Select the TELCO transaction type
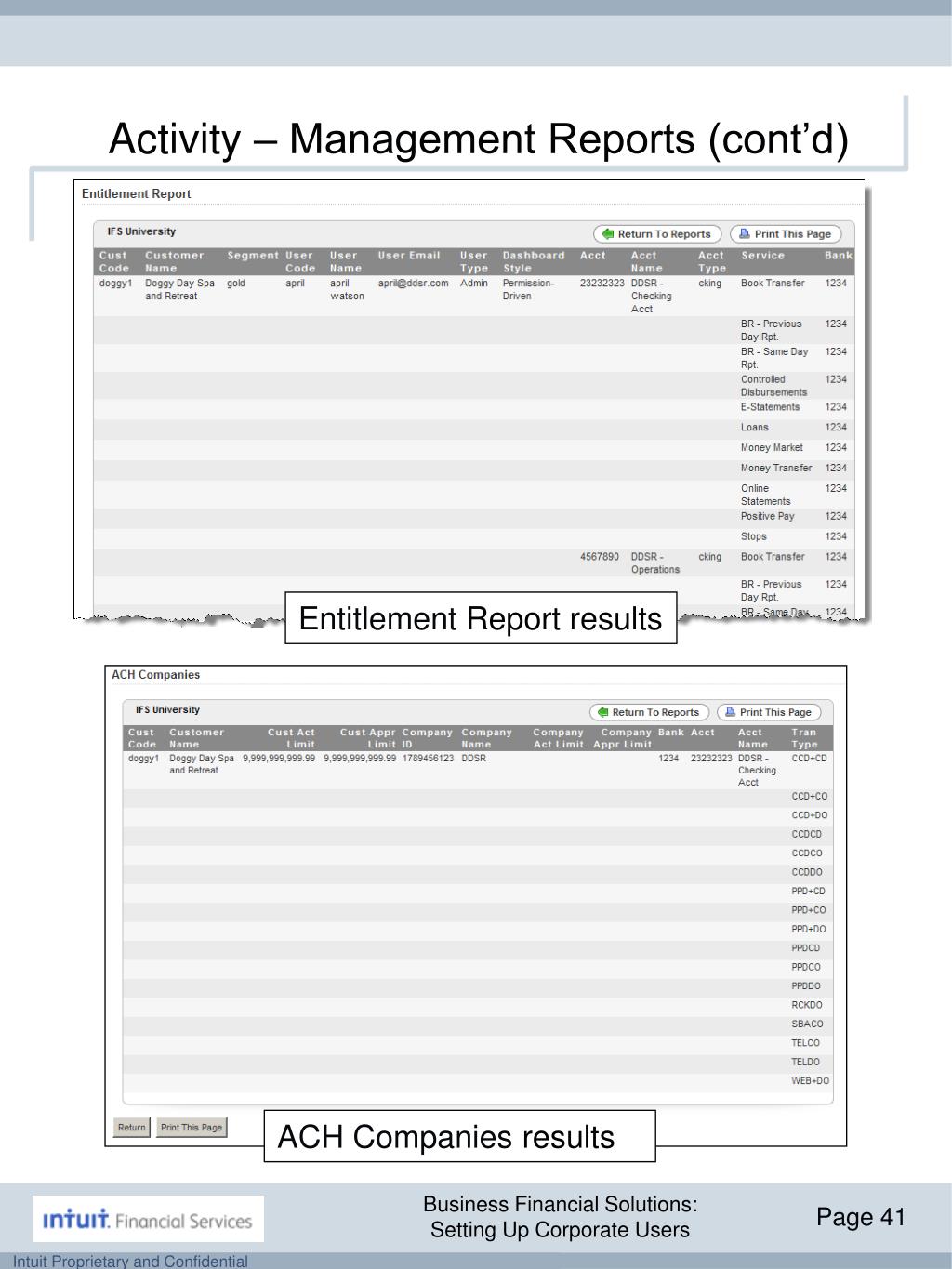The height and width of the screenshot is (1269, 952). pos(805,1043)
